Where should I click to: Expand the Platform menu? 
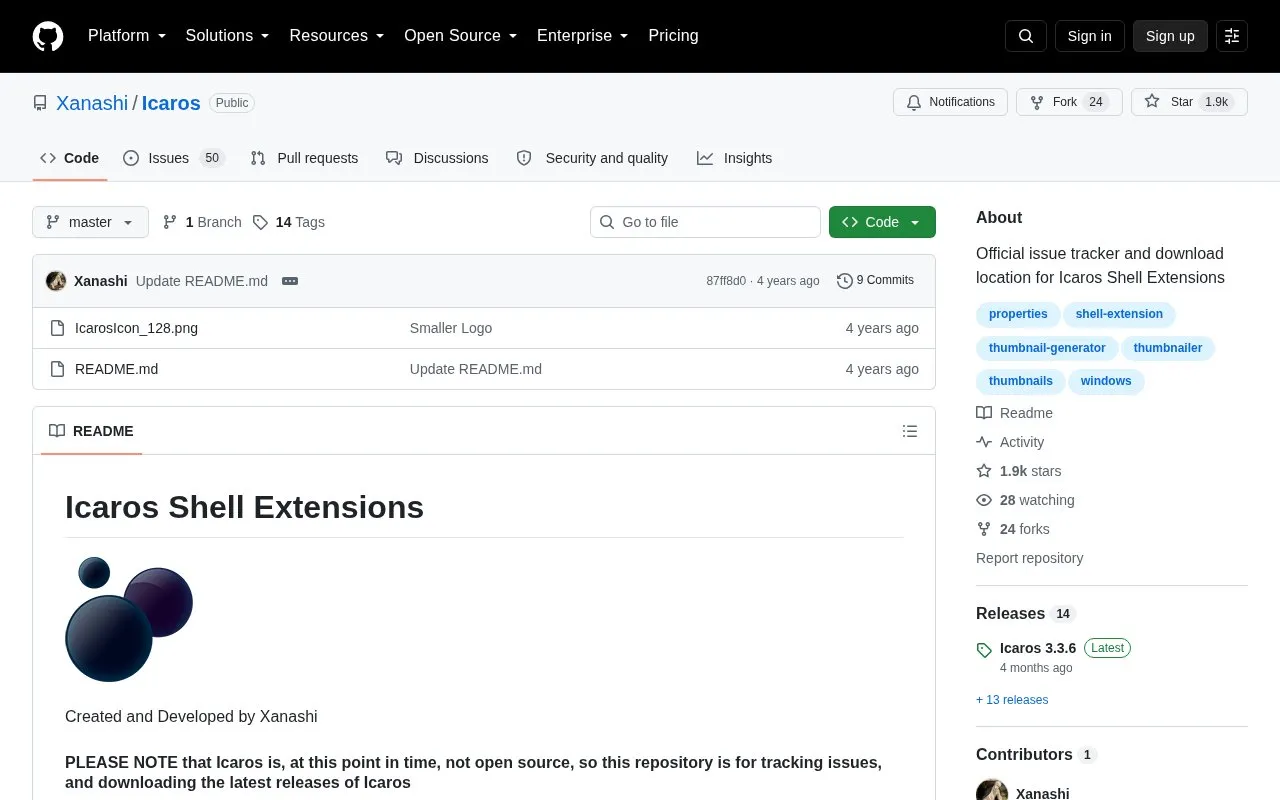[127, 36]
